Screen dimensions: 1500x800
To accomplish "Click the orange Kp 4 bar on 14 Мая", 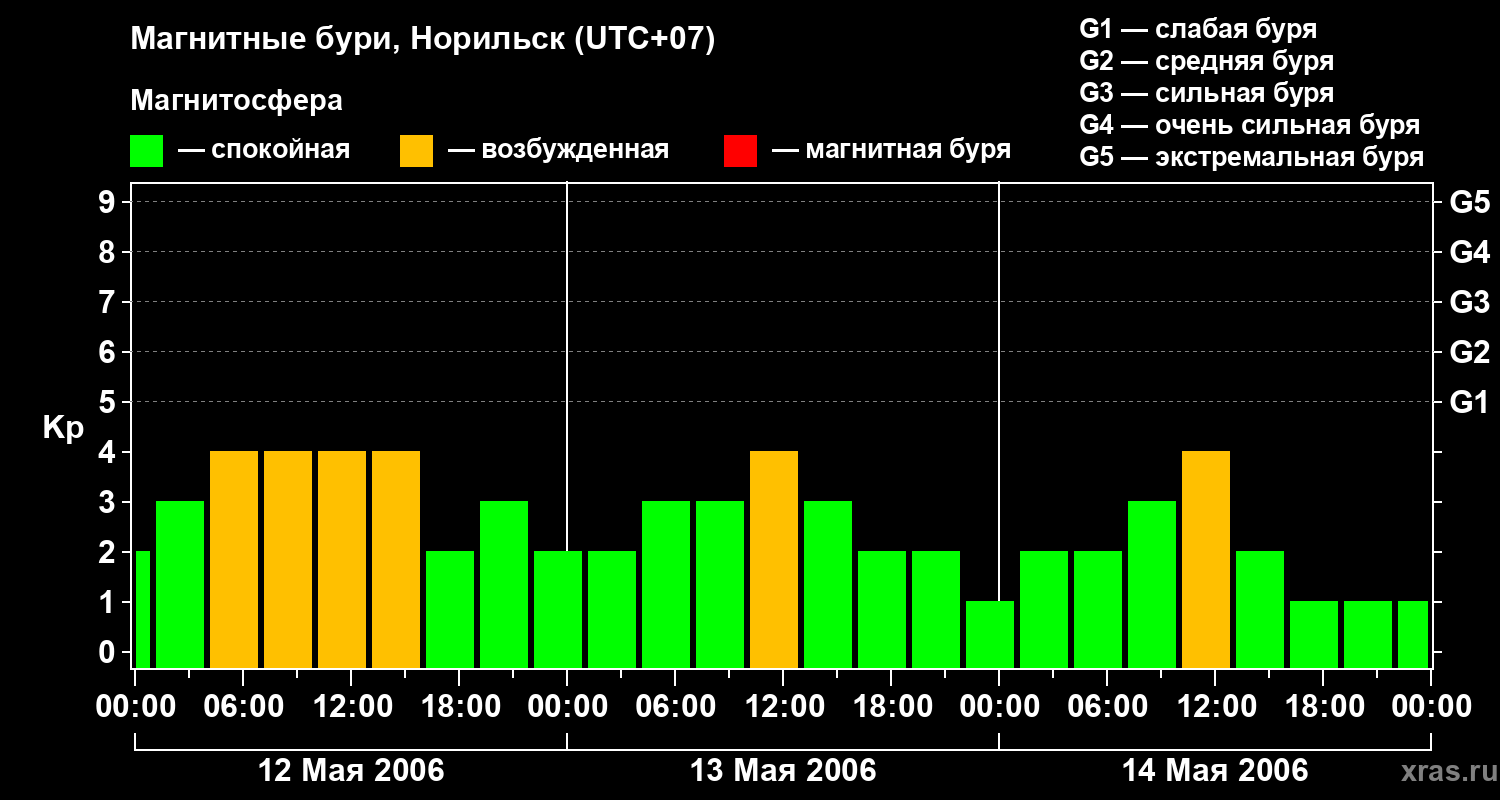I will click(1206, 559).
